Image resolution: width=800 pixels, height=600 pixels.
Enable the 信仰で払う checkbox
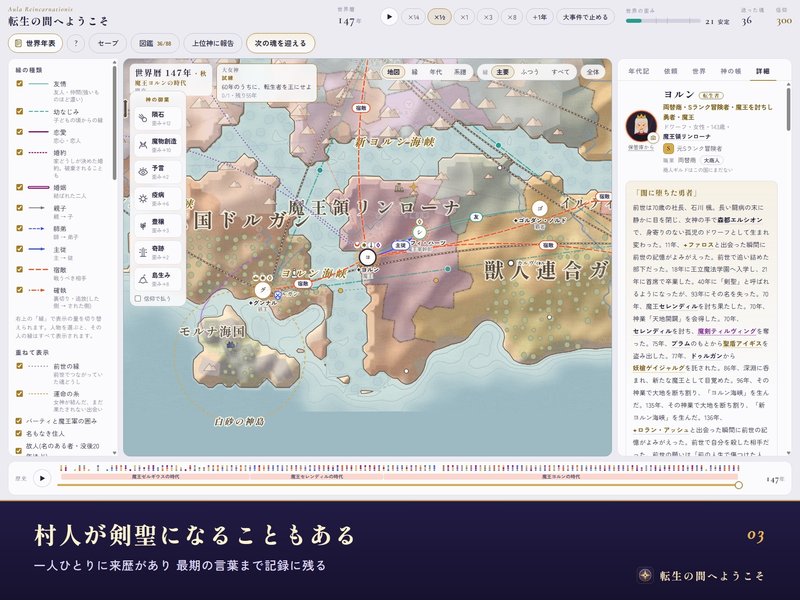click(x=138, y=298)
